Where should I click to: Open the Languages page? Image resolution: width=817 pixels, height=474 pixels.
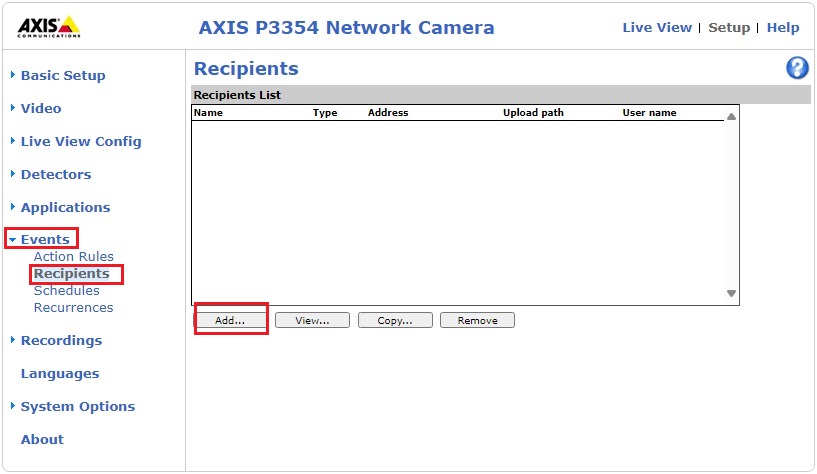(x=60, y=373)
